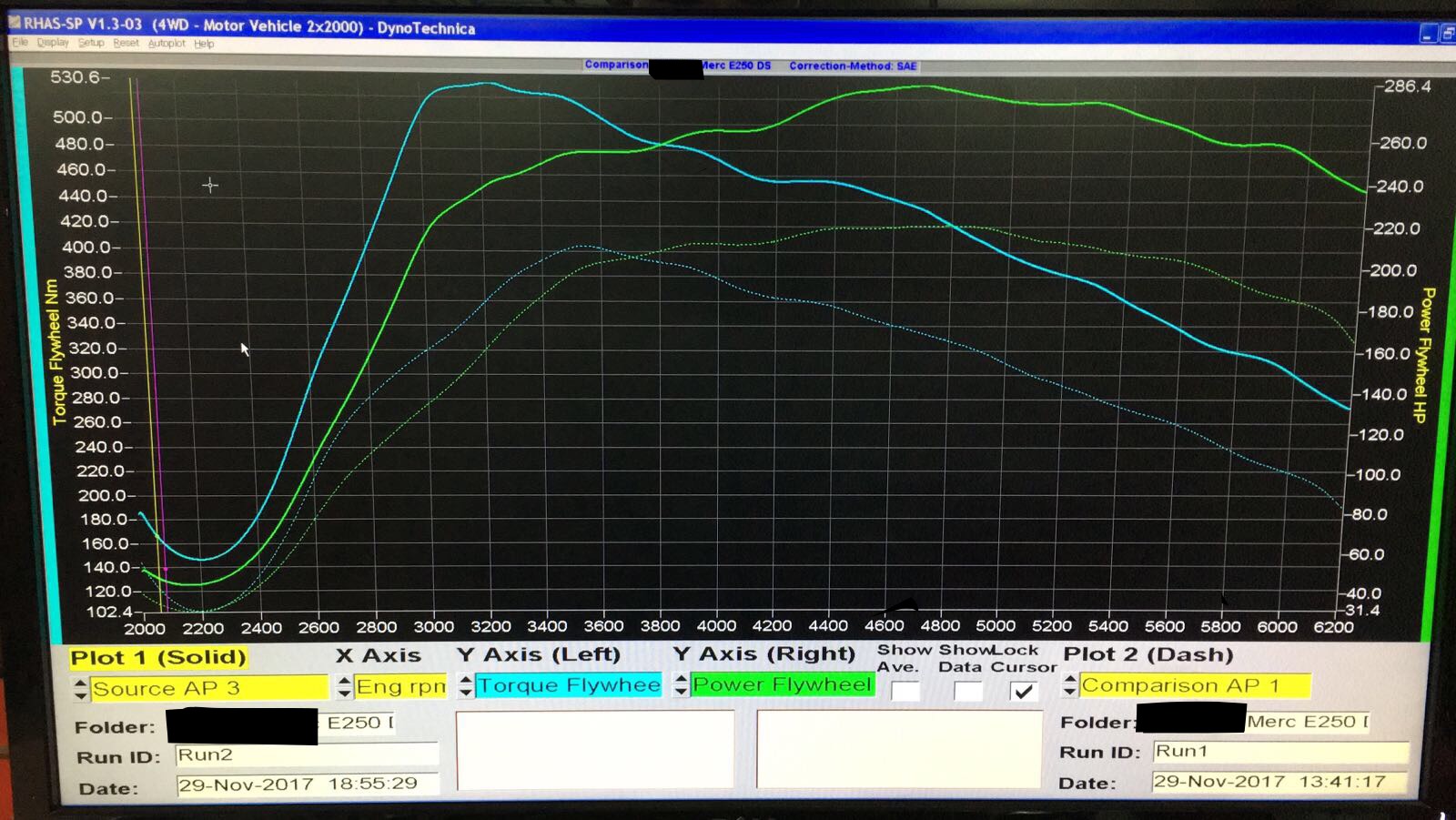Click the 2000 rpm axis label
Image resolution: width=1456 pixels, height=820 pixels.
click(146, 629)
